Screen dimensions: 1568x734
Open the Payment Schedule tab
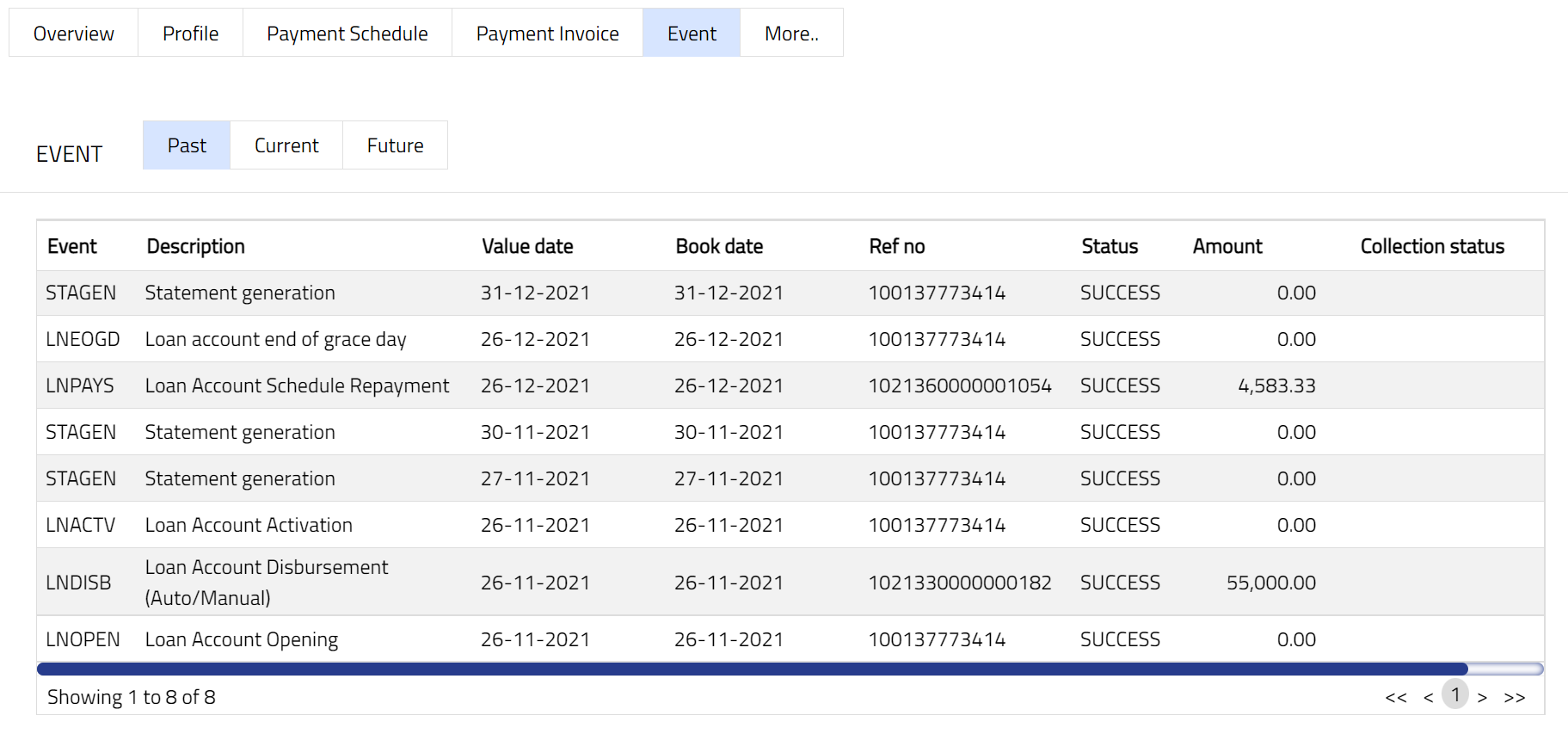pyautogui.click(x=347, y=34)
